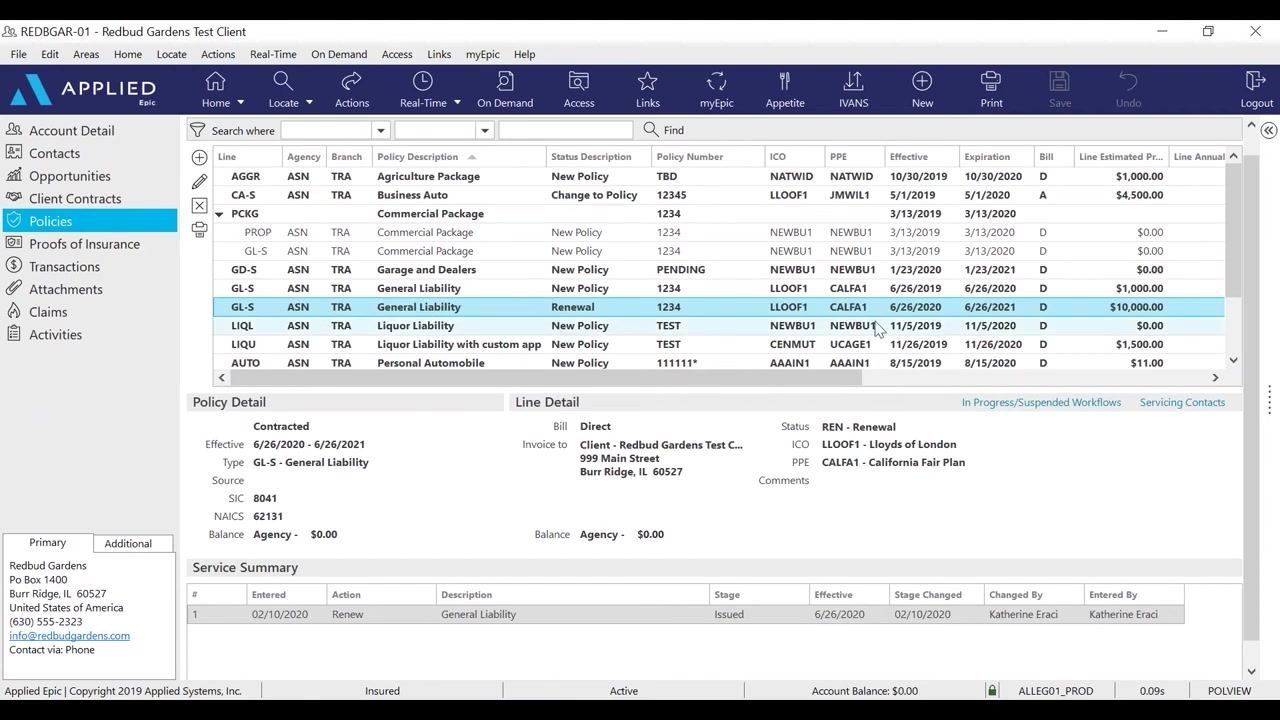The image size is (1280, 720).
Task: Sort by the Policy Description column header
Action: [x=459, y=157]
